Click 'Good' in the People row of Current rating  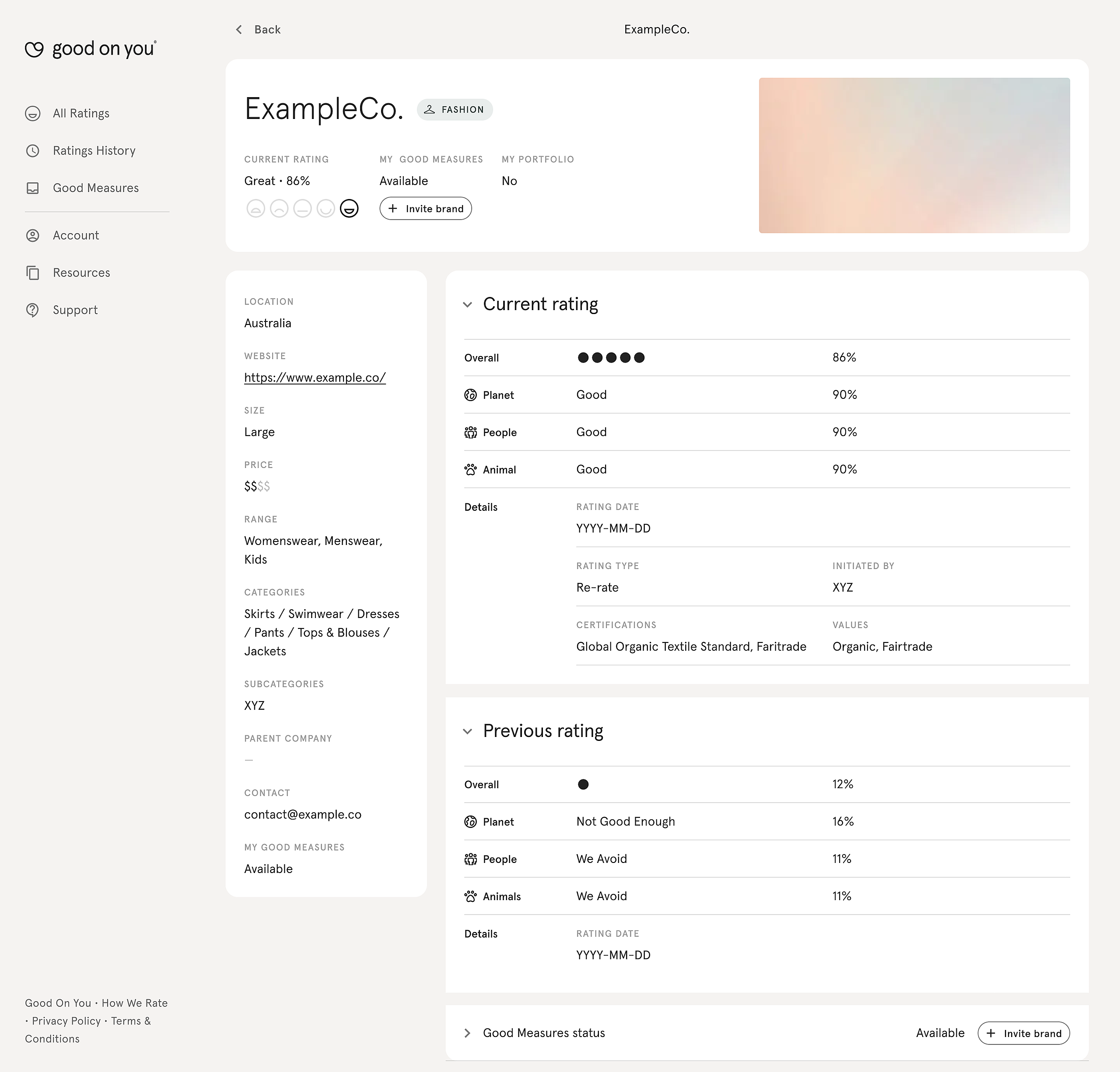(x=591, y=432)
